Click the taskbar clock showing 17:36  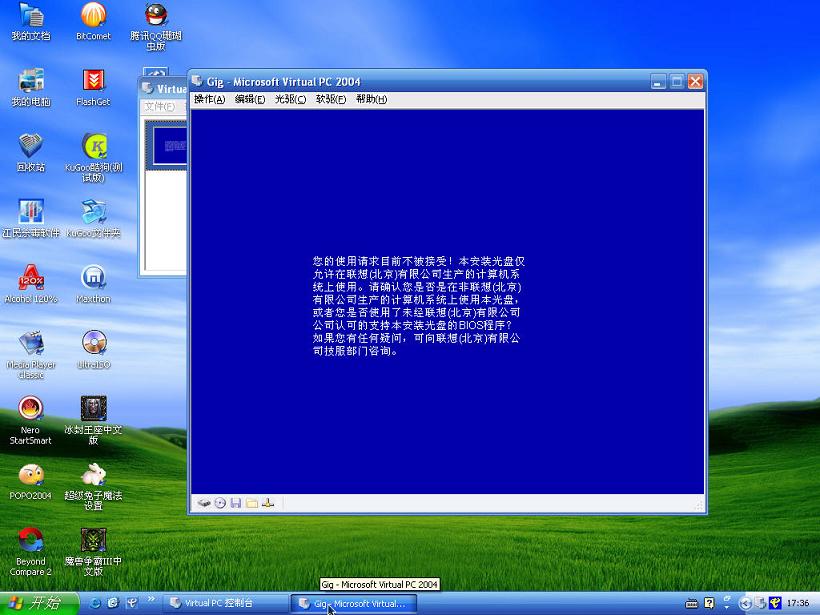(798, 603)
